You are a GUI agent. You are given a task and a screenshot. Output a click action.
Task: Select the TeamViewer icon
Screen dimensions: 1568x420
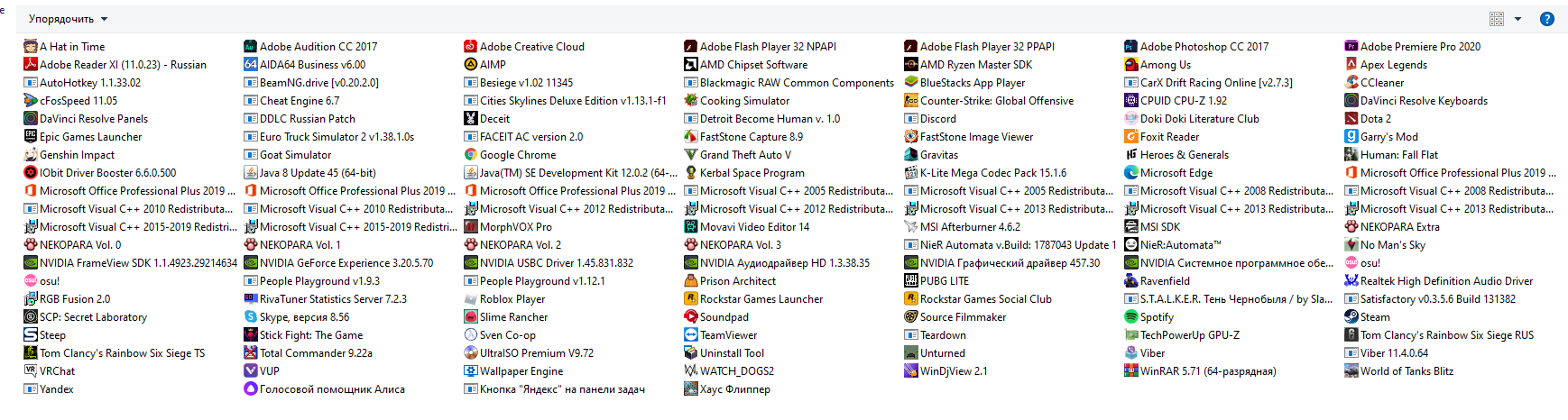point(691,334)
